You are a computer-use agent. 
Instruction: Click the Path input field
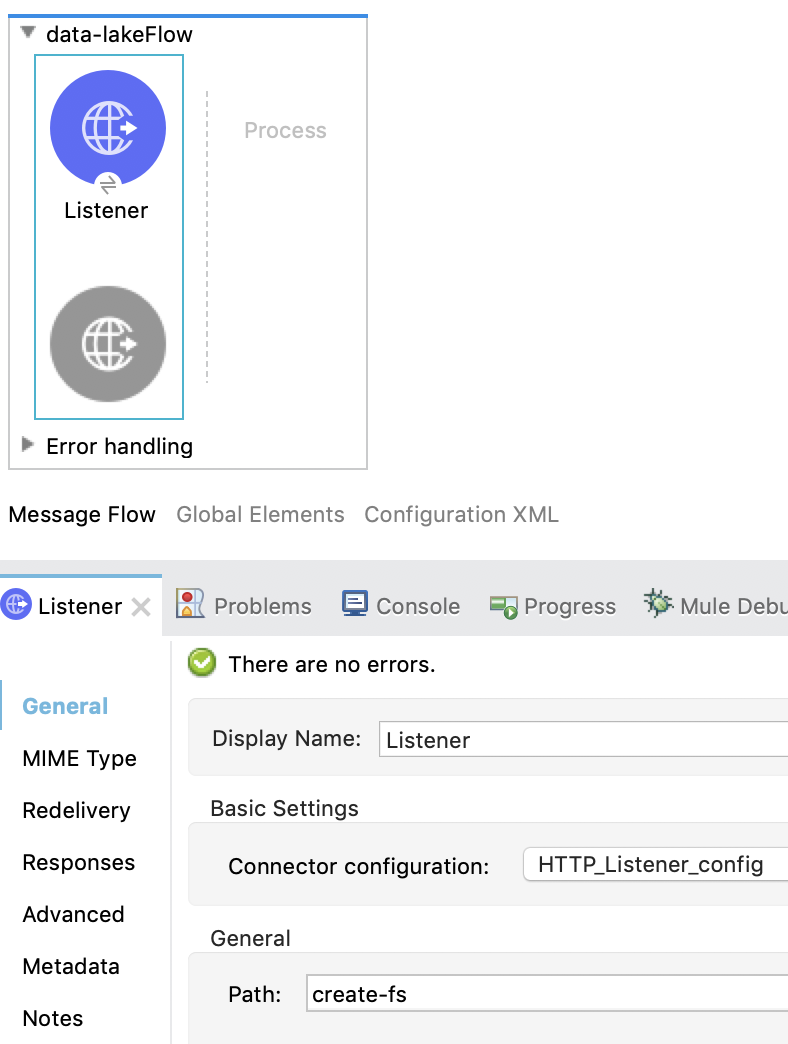click(546, 994)
